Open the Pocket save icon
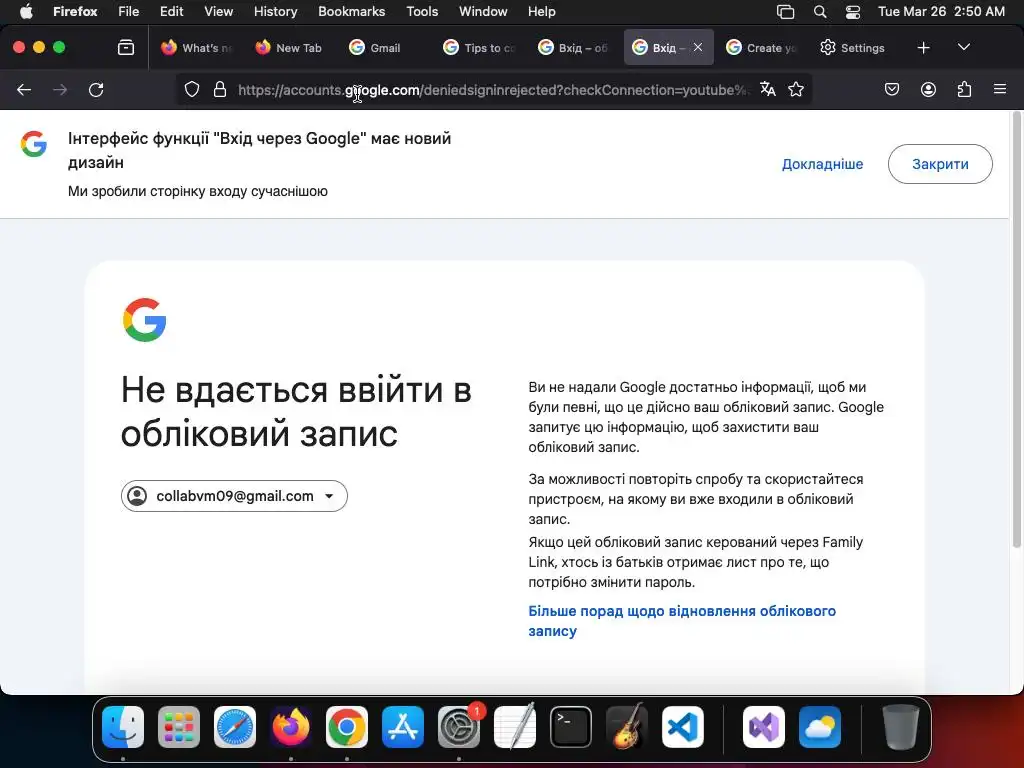The height and width of the screenshot is (768, 1024). pos(892,89)
